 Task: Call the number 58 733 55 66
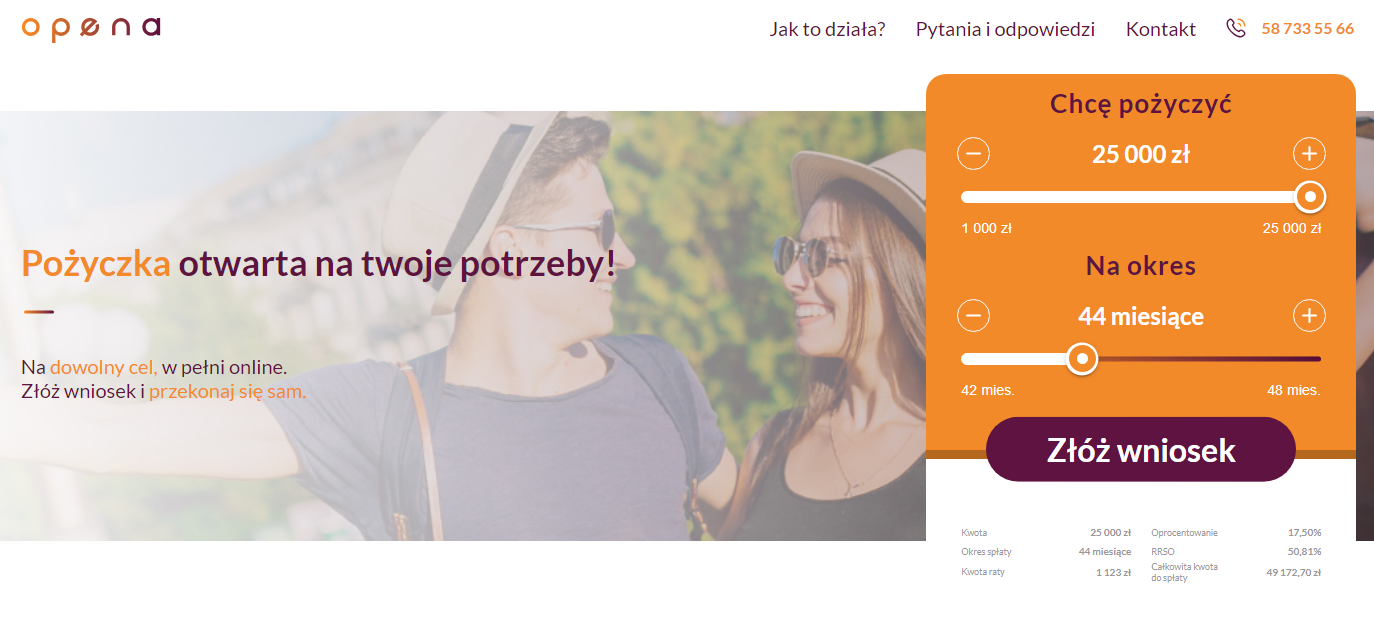pyautogui.click(x=1308, y=29)
